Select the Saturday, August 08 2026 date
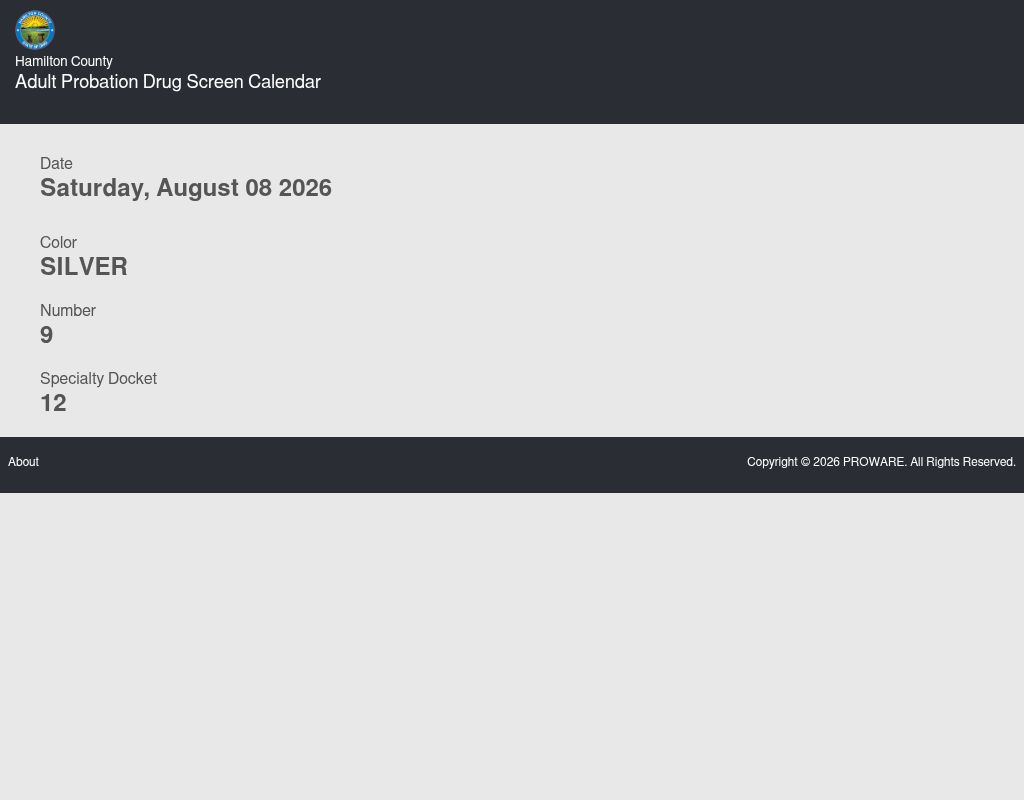The height and width of the screenshot is (800, 1024). click(x=185, y=188)
